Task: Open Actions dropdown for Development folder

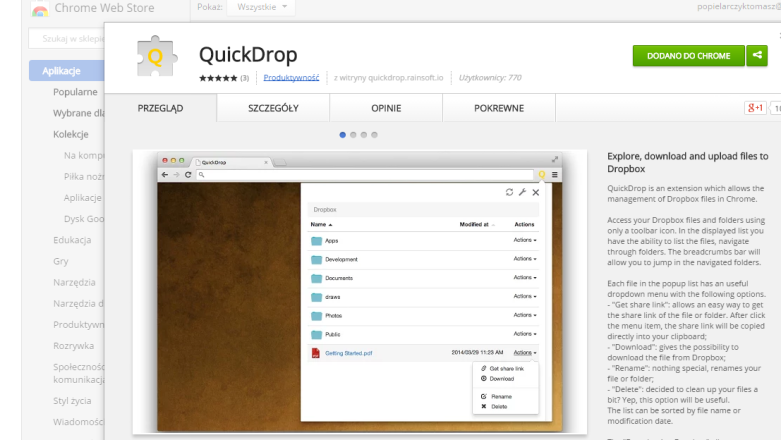Action: click(525, 259)
